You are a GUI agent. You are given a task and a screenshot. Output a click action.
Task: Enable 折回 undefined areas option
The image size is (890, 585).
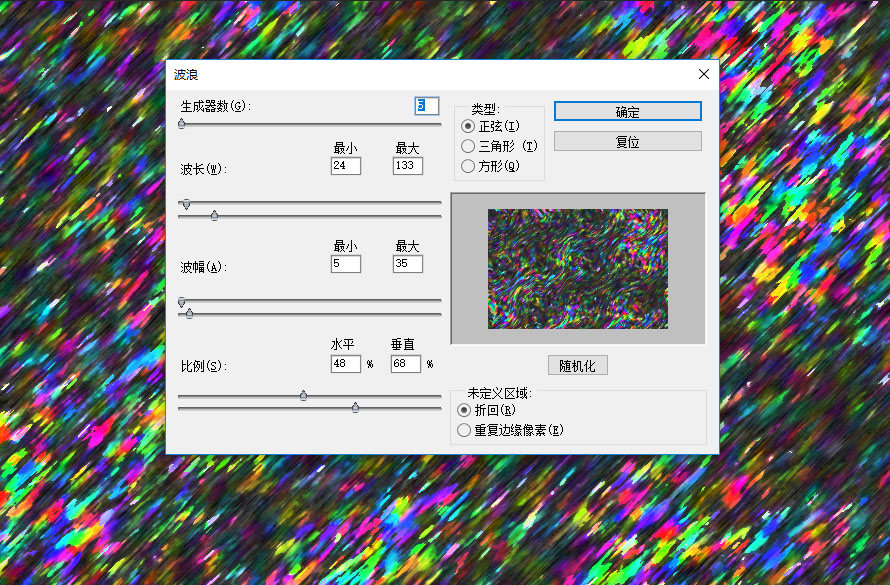pyautogui.click(x=464, y=411)
